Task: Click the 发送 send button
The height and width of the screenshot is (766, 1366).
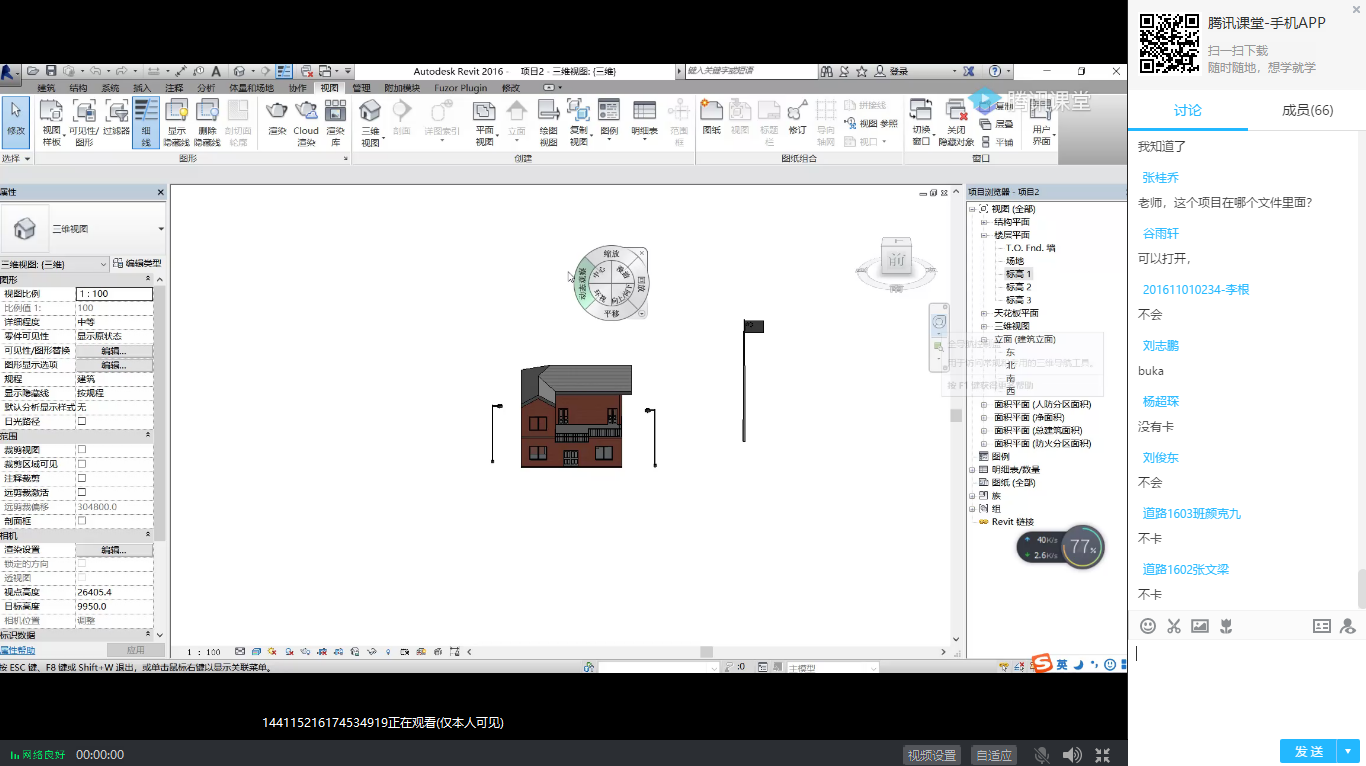Action: pyautogui.click(x=1309, y=751)
